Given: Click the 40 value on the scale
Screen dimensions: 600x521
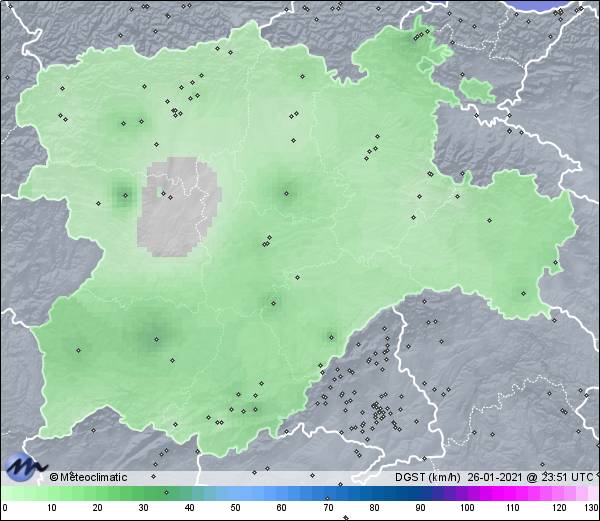Looking at the screenshot, I should pos(189,508).
